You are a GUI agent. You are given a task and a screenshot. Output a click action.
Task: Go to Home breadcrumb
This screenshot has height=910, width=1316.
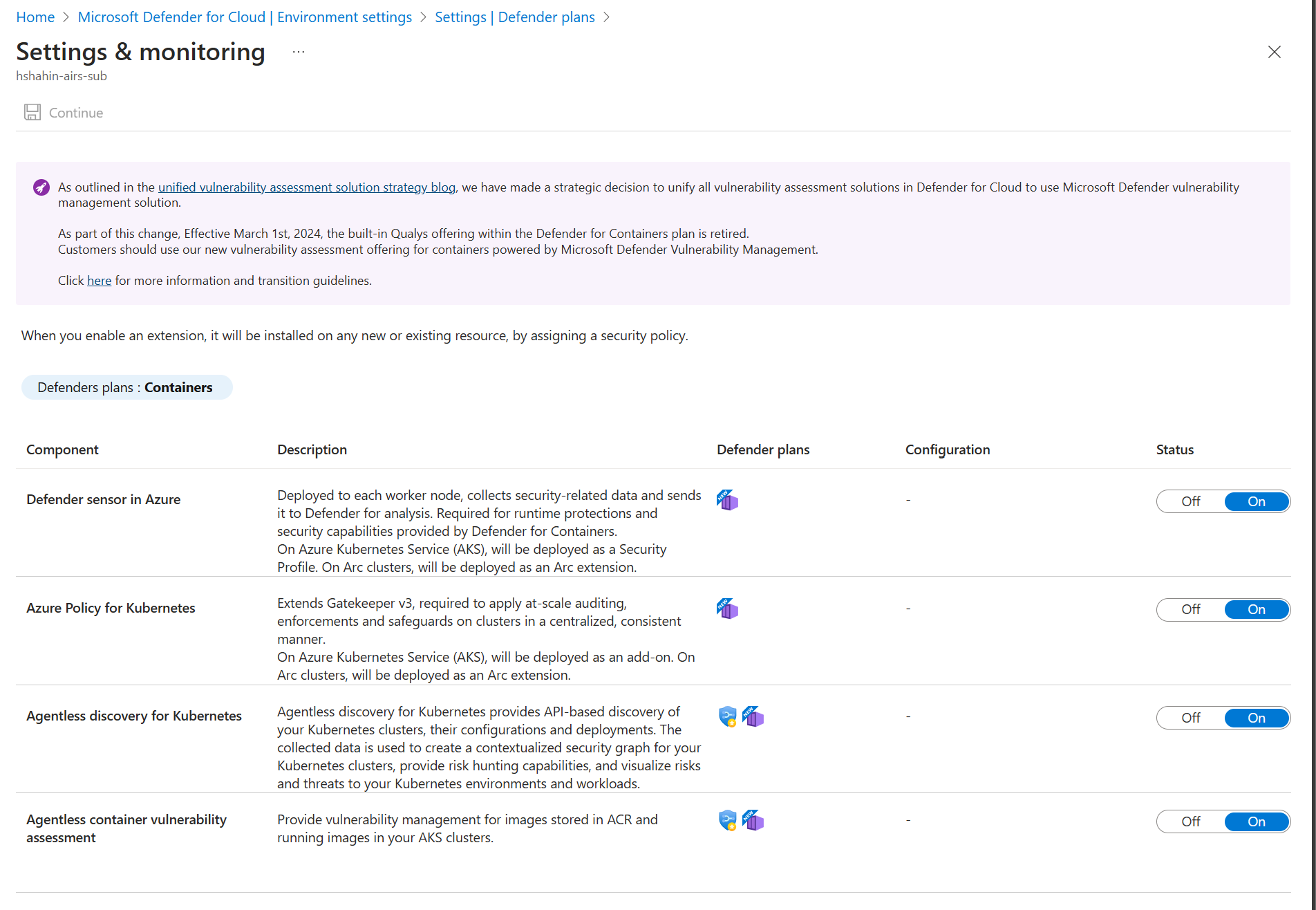pyautogui.click(x=35, y=17)
